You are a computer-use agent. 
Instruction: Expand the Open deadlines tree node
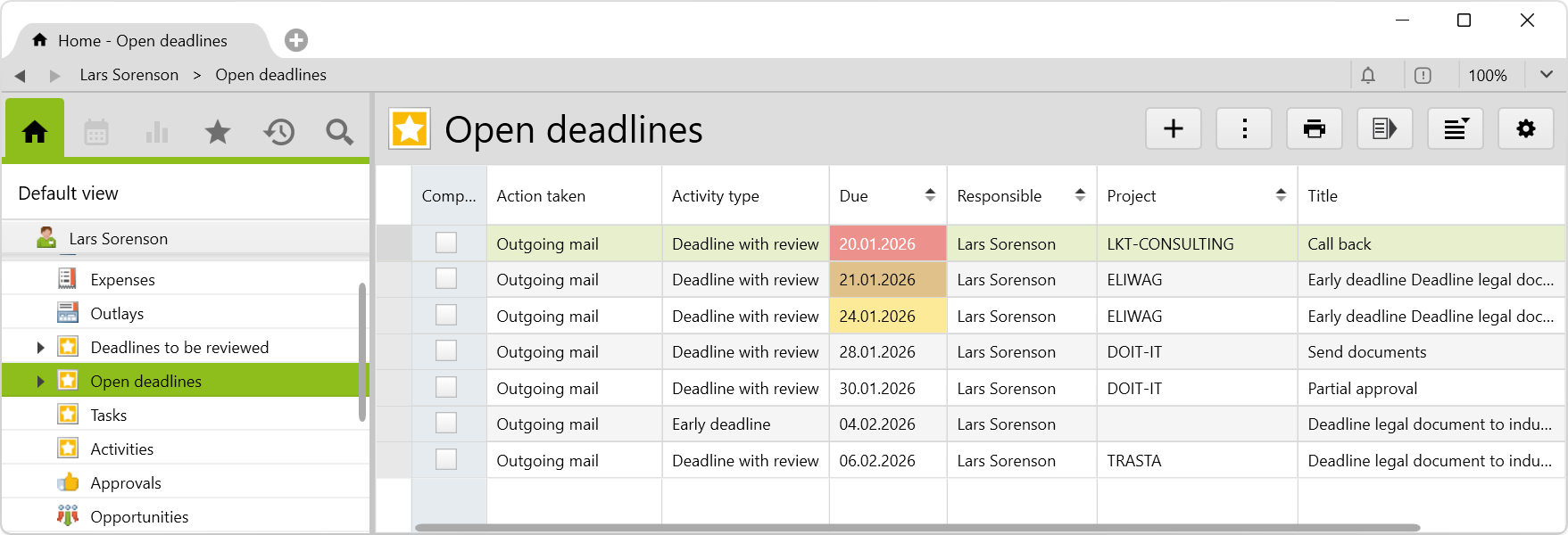pos(40,382)
